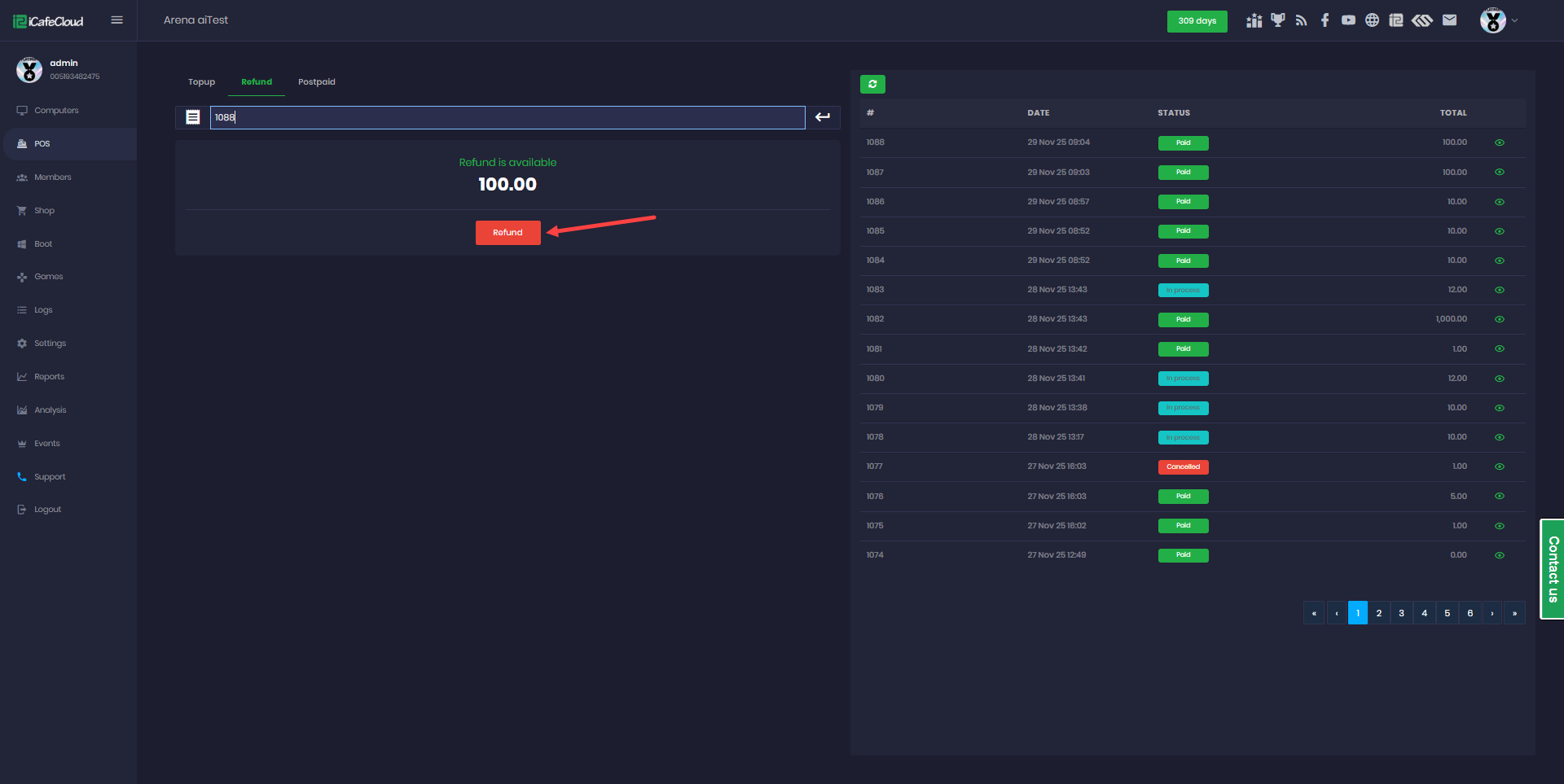Toggle view for cancelled order 1077
Viewport: 1564px width, 784px height.
pos(1499,466)
